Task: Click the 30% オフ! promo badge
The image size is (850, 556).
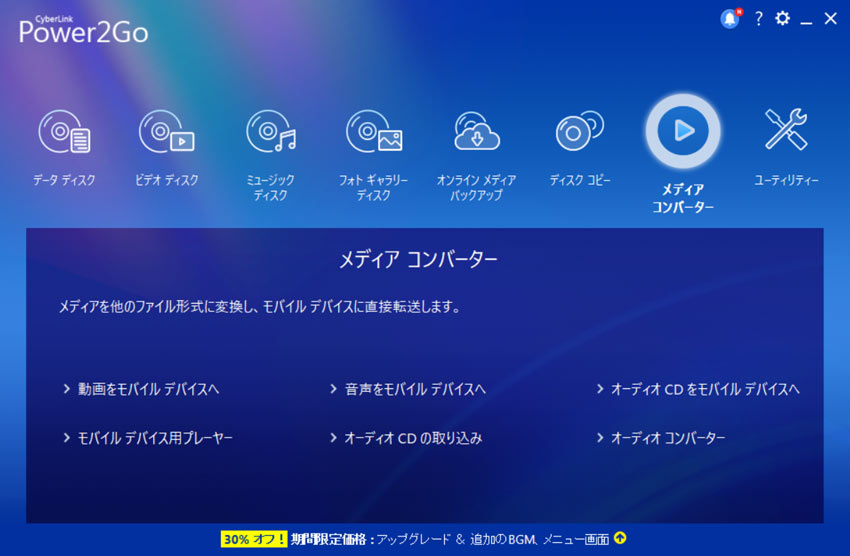Action: point(254,539)
